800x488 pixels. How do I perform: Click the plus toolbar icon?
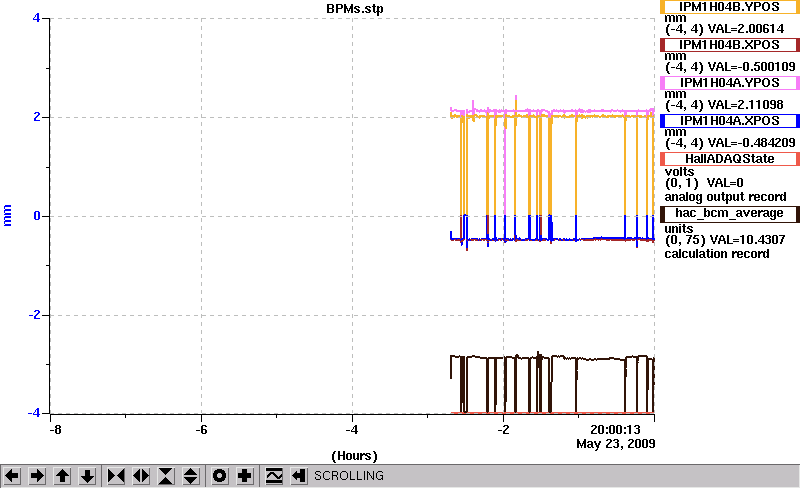[x=245, y=476]
